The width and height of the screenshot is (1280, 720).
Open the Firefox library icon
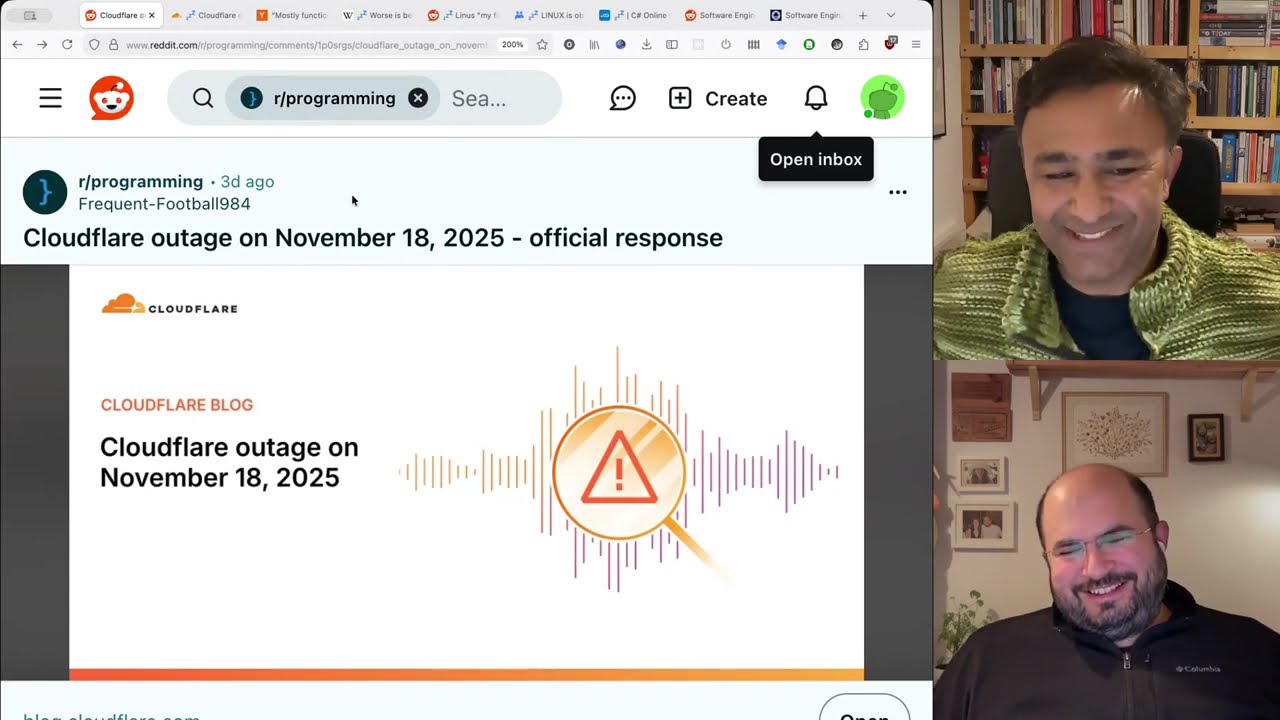594,45
